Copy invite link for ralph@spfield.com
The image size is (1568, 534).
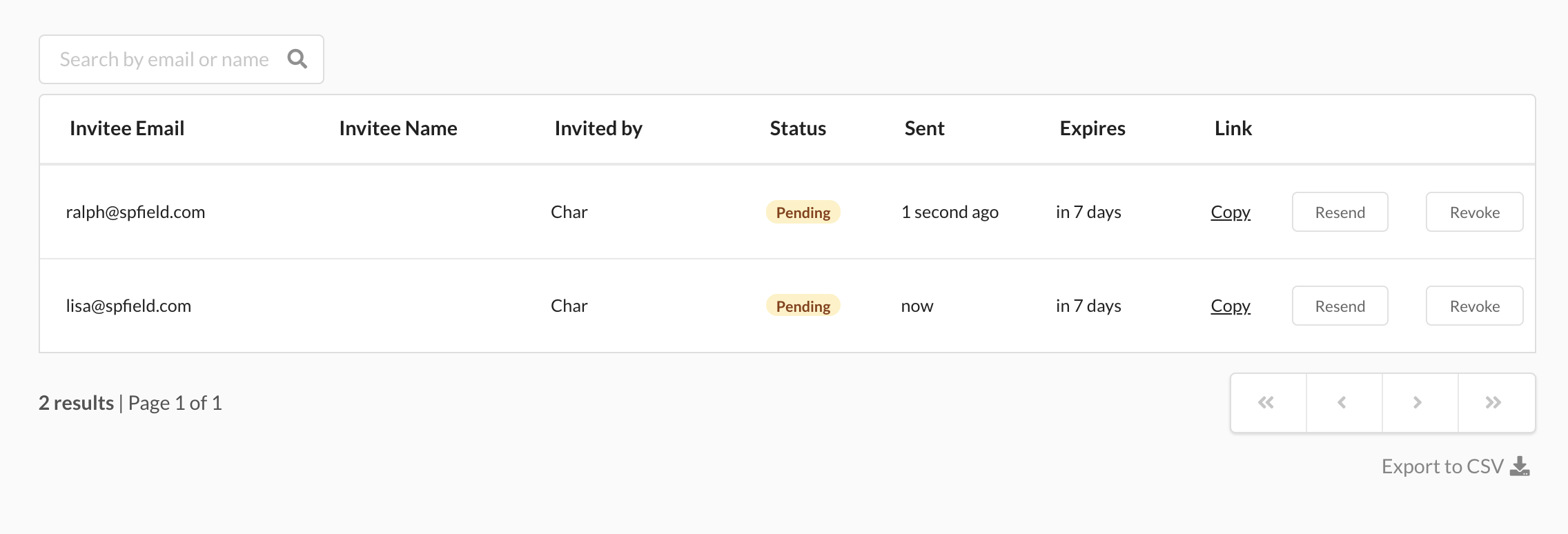pos(1231,212)
